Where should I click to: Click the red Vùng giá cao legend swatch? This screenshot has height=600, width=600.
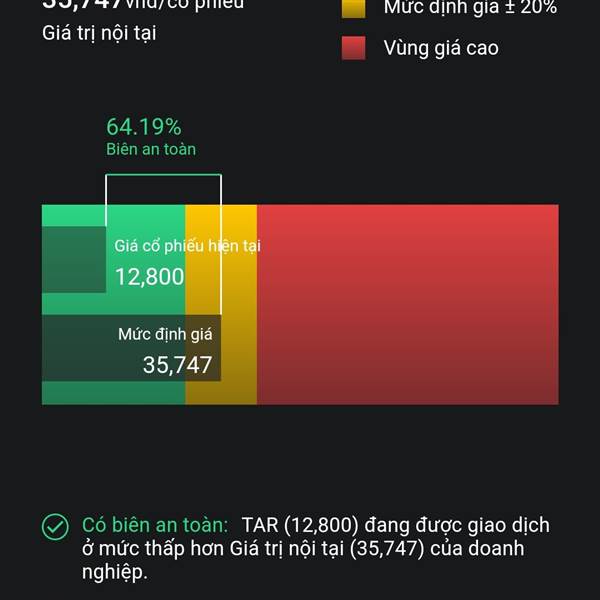coord(353,48)
